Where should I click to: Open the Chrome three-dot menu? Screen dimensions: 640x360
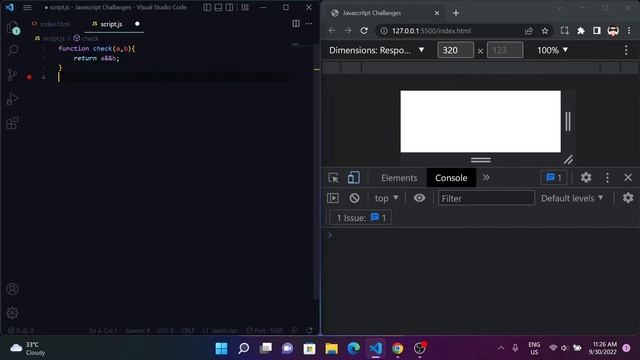click(x=629, y=31)
